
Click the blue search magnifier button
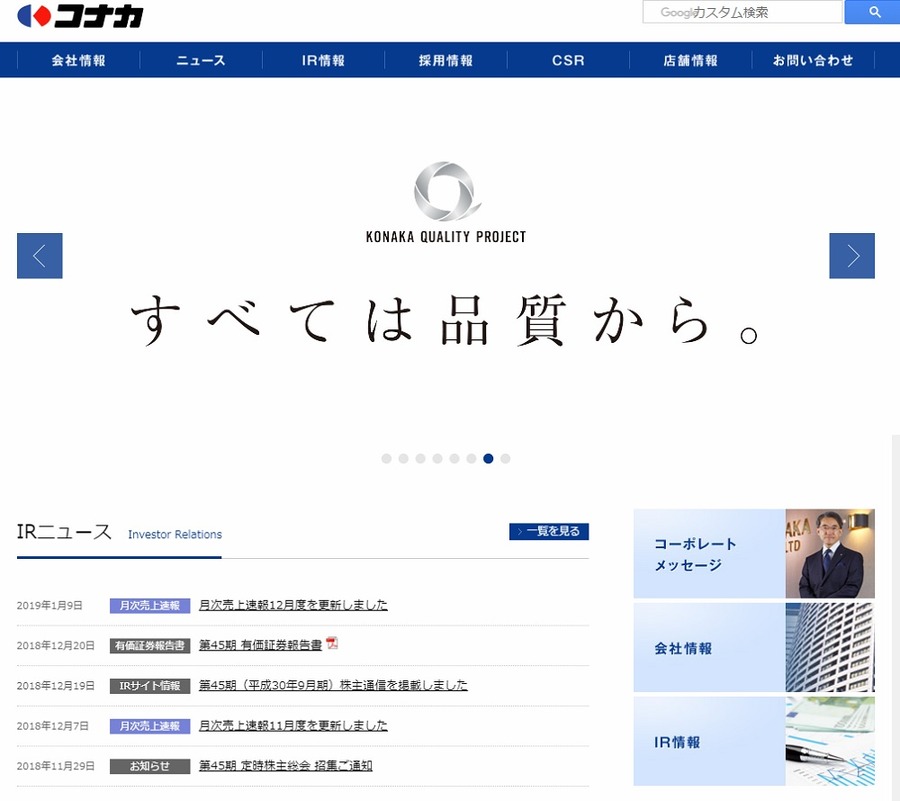coord(874,12)
